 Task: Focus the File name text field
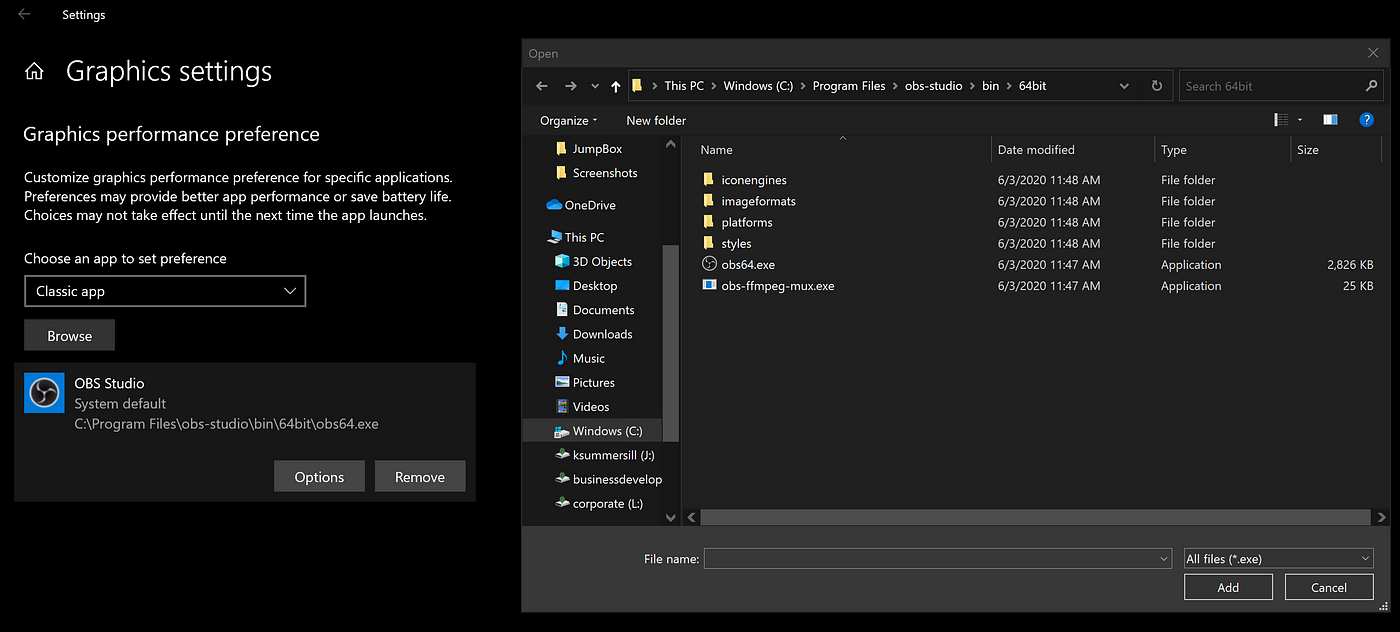click(930, 559)
